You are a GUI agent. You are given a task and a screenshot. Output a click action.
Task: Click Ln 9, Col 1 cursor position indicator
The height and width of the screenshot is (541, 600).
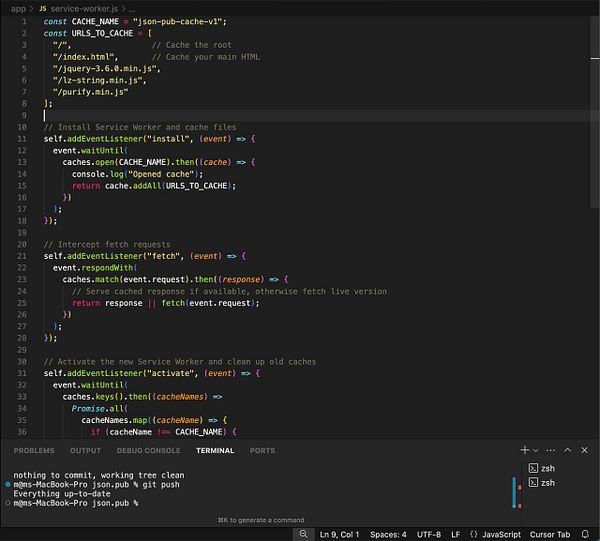(x=342, y=534)
